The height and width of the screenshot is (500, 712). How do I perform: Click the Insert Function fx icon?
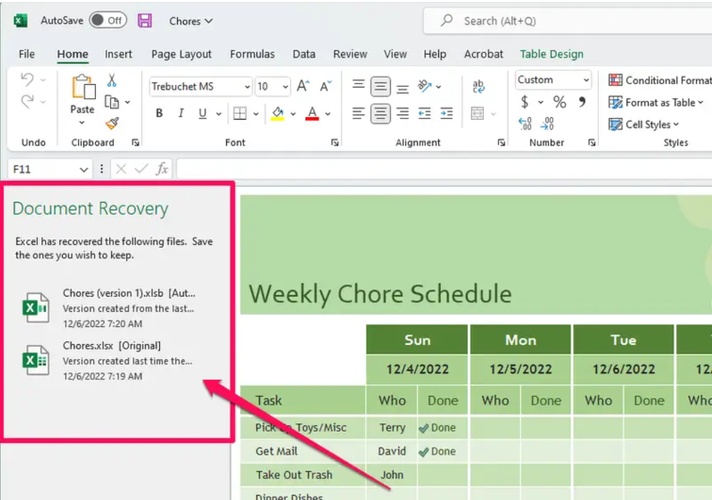click(x=162, y=169)
